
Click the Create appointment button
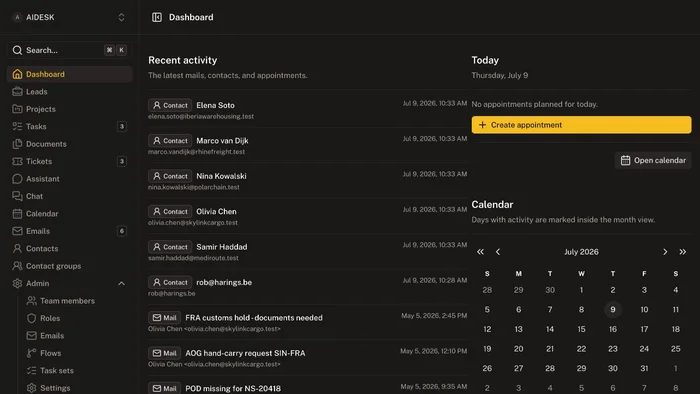(581, 125)
